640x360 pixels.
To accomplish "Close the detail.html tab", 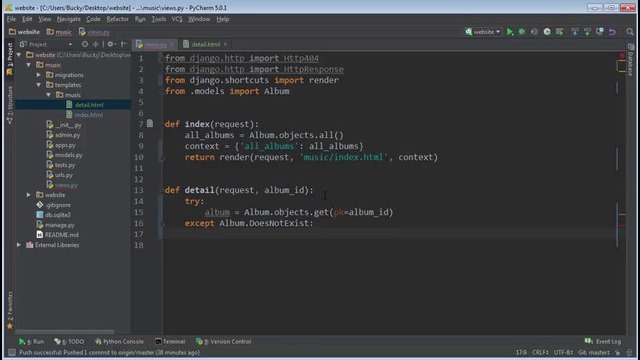I will coord(225,44).
